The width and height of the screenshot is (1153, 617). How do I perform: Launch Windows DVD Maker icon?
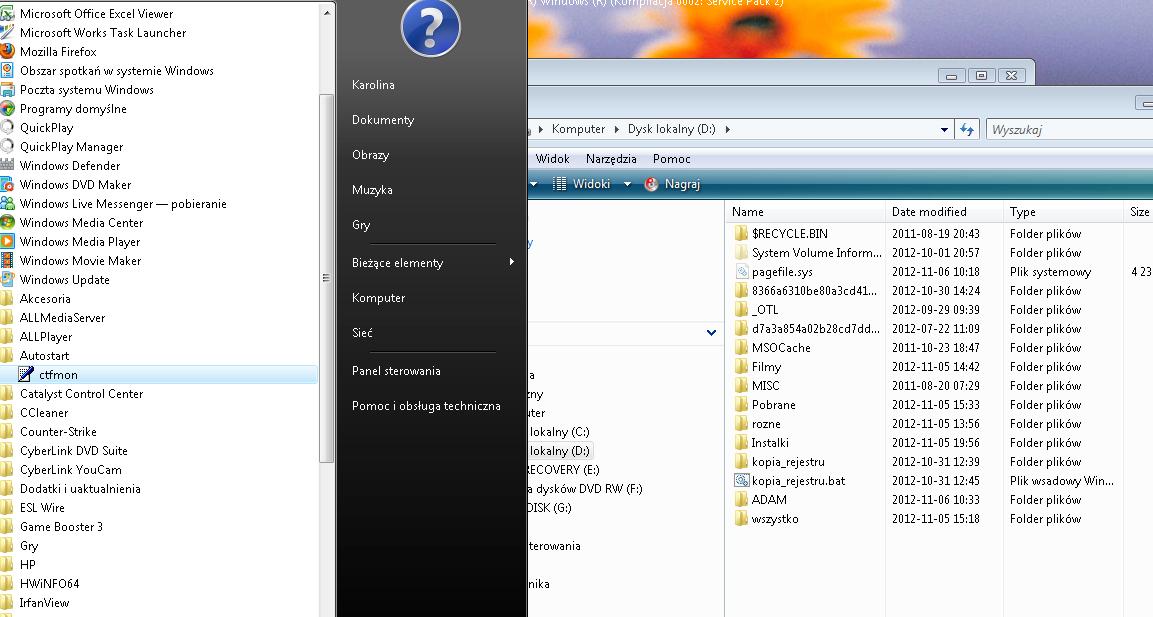(x=7, y=185)
